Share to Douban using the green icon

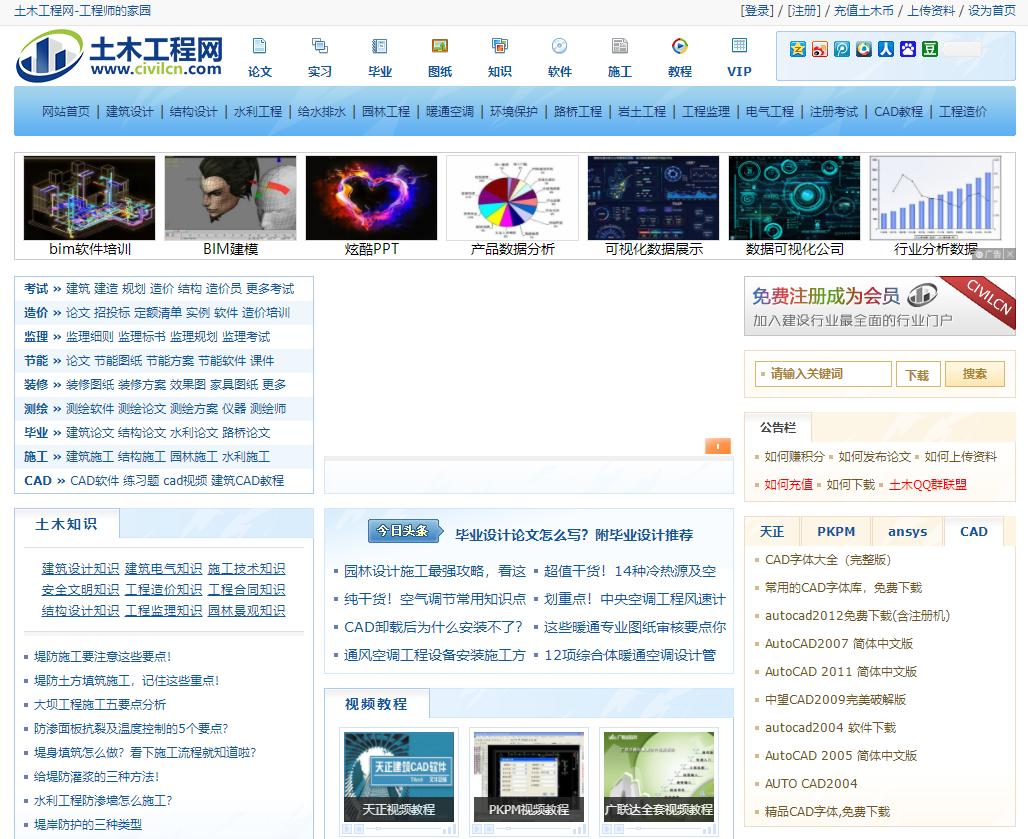pyautogui.click(x=930, y=48)
